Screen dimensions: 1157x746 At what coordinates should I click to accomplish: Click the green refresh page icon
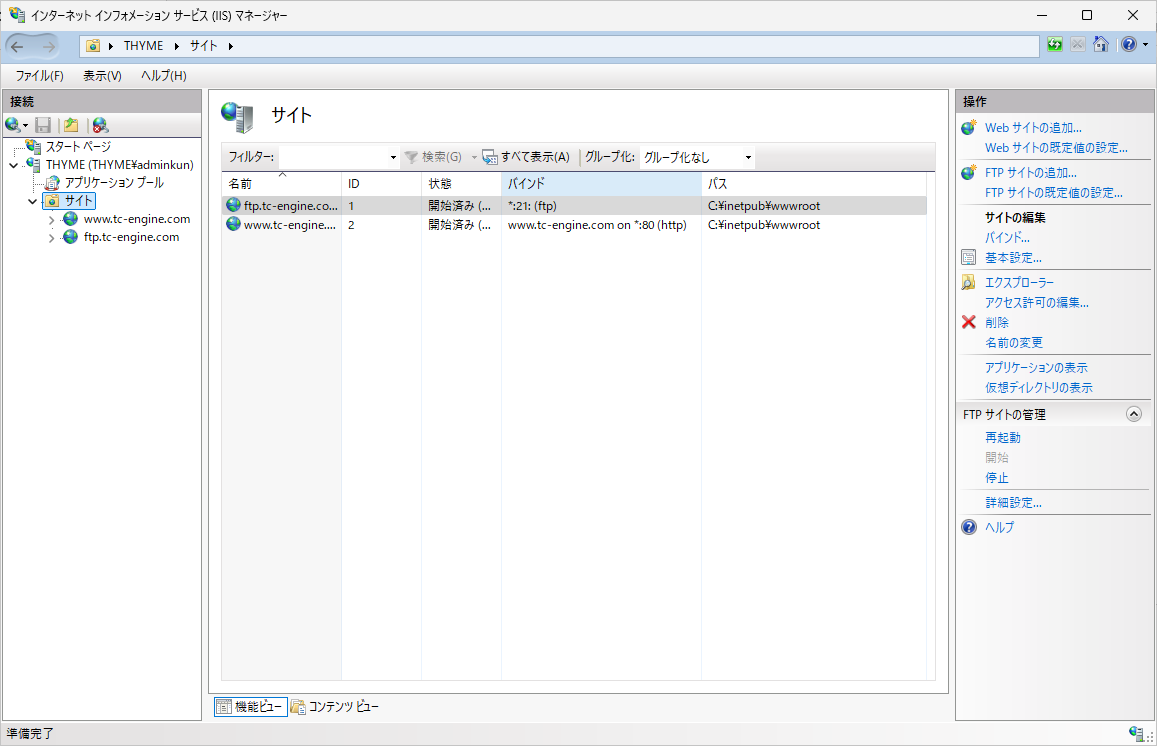coord(1055,44)
